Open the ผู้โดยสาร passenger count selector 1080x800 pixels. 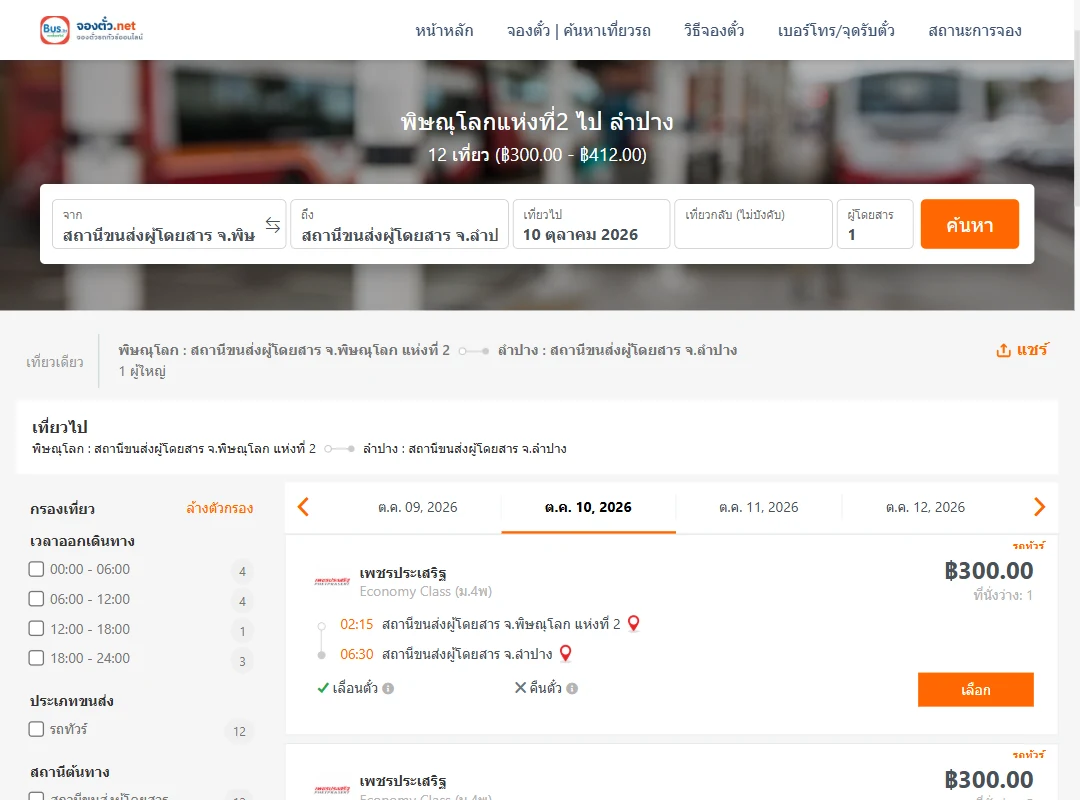875,224
